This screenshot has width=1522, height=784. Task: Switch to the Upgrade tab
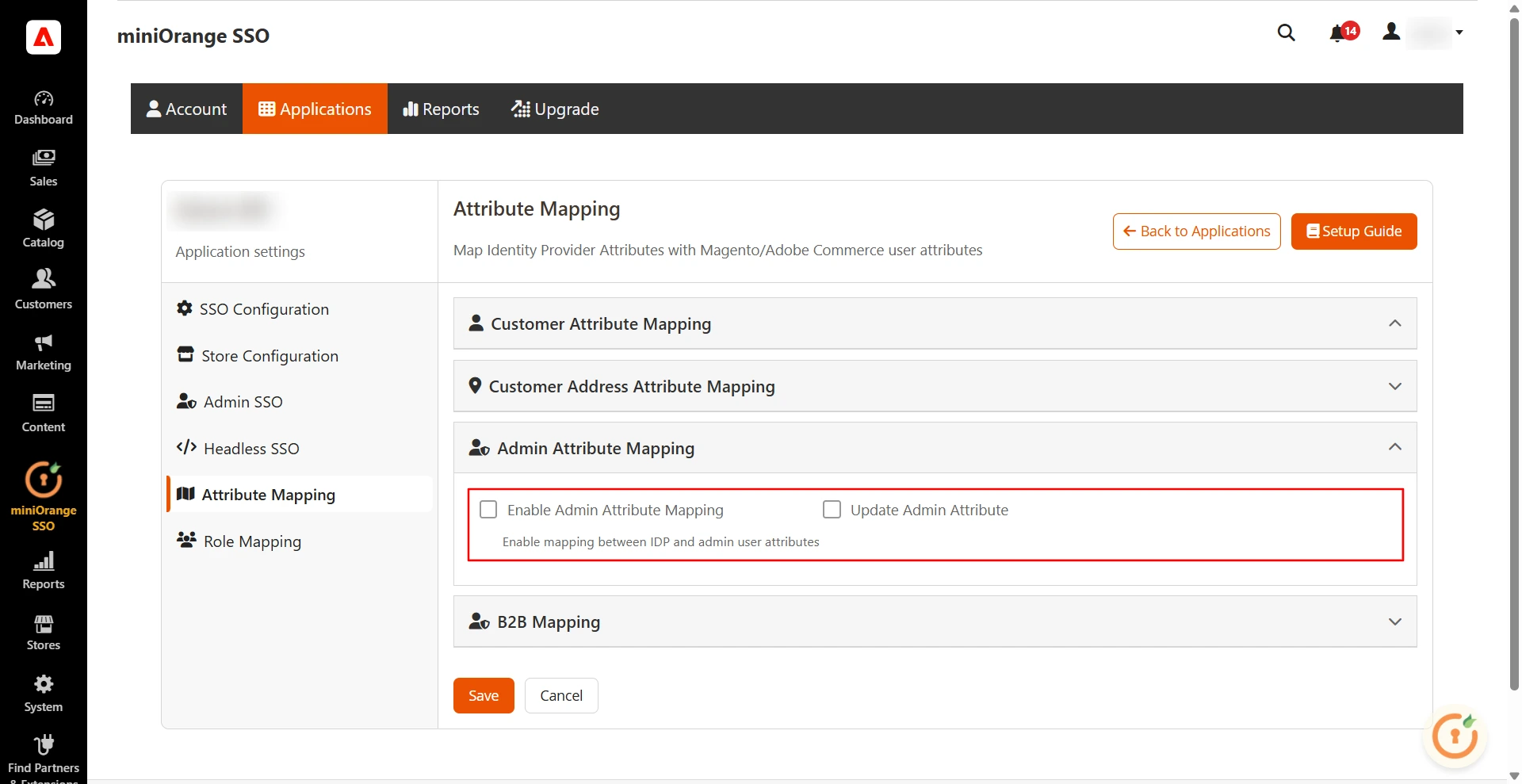[555, 109]
